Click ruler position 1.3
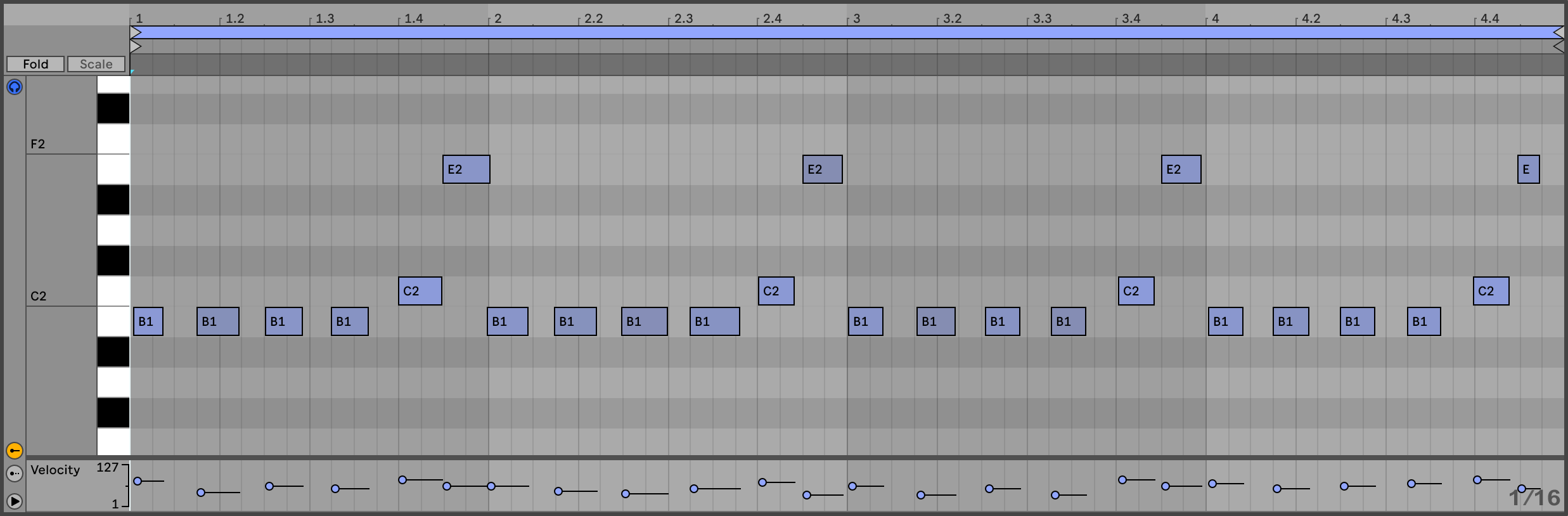The image size is (1568, 516). point(325,18)
